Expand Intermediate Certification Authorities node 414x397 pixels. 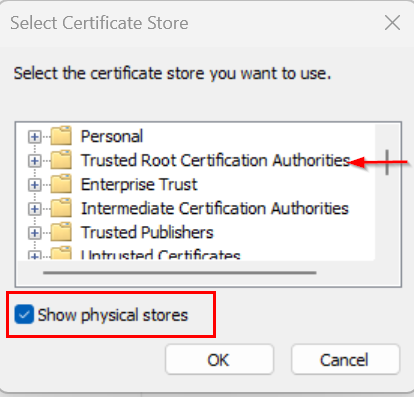coord(34,209)
